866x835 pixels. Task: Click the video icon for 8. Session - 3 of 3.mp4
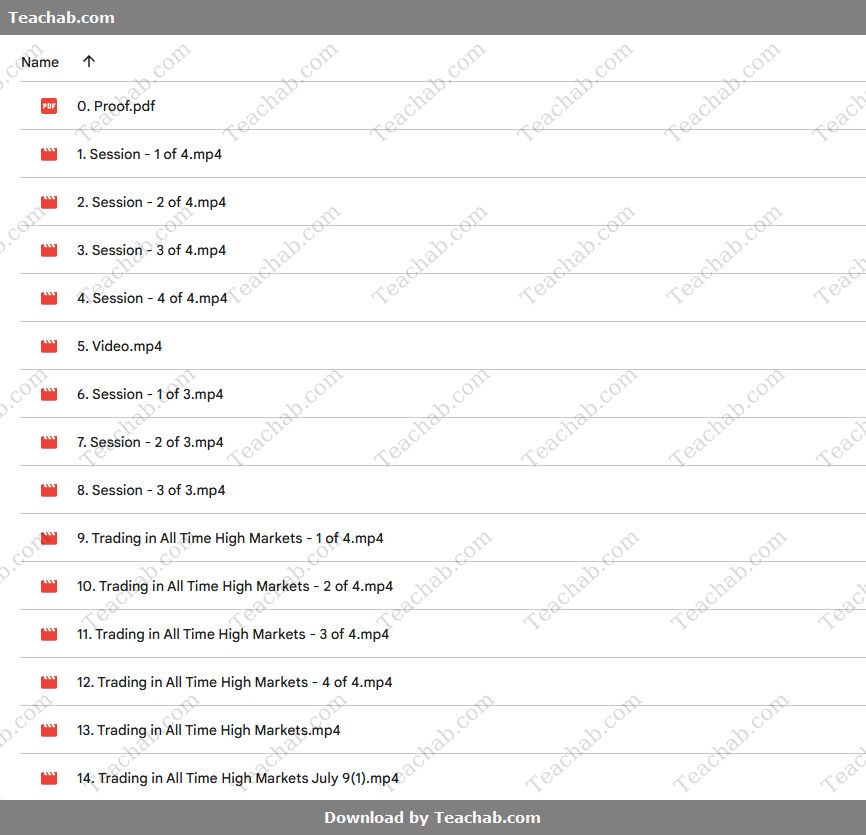[x=49, y=490]
